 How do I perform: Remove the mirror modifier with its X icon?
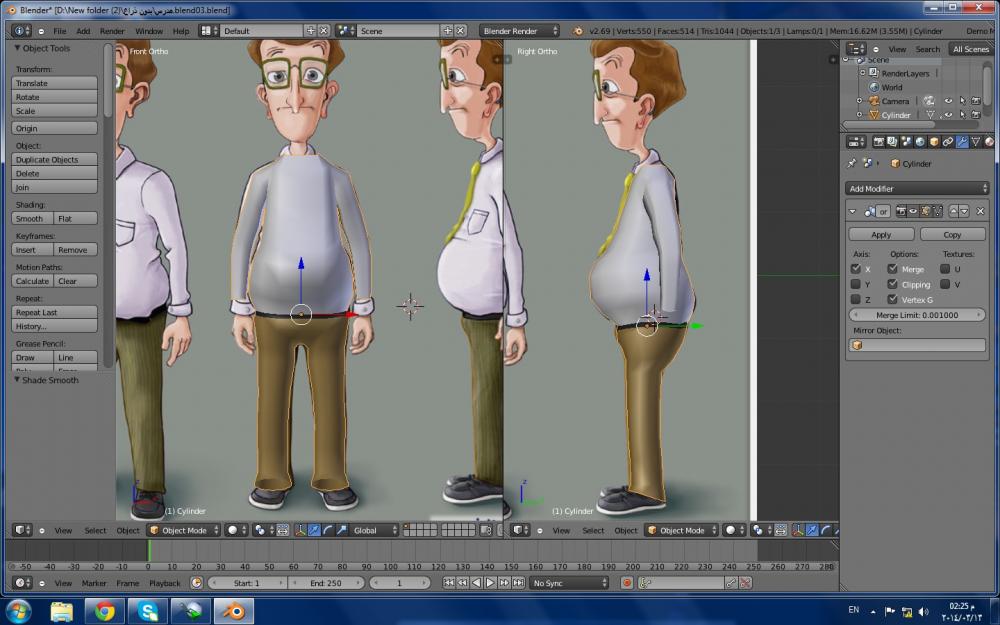click(x=979, y=211)
